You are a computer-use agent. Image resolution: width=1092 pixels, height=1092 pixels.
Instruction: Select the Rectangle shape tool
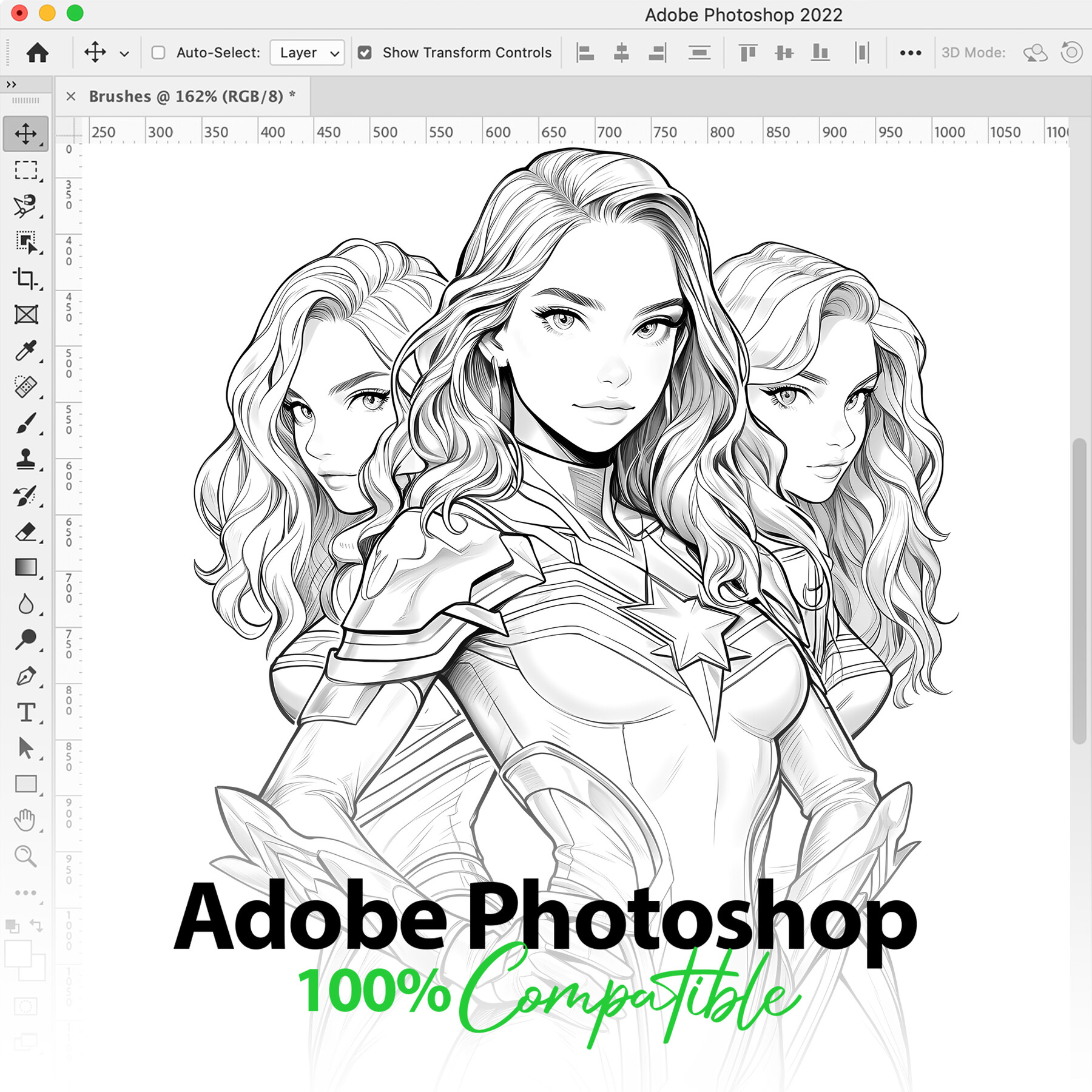coord(25,784)
